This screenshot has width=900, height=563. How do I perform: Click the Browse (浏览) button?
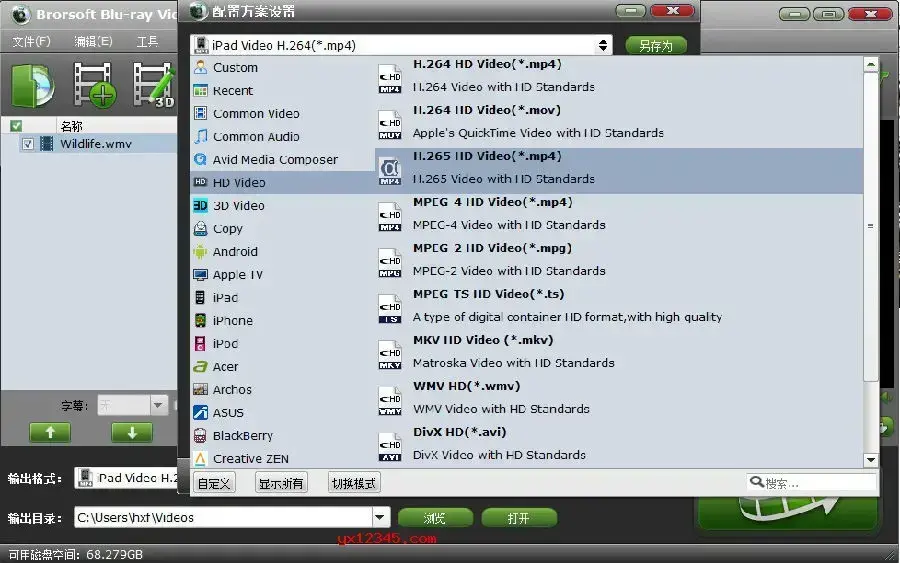tap(435, 518)
